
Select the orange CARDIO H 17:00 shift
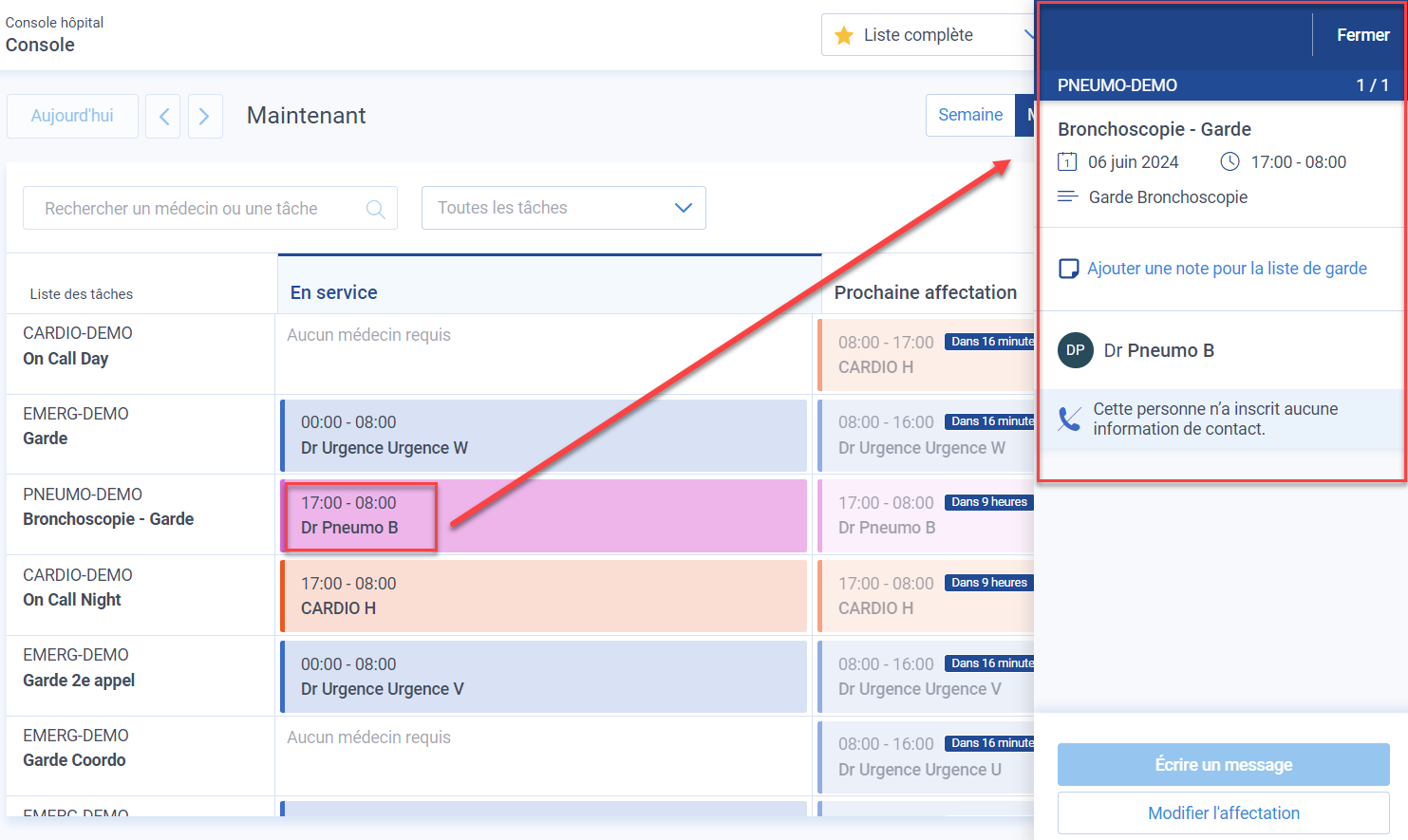coord(543,596)
